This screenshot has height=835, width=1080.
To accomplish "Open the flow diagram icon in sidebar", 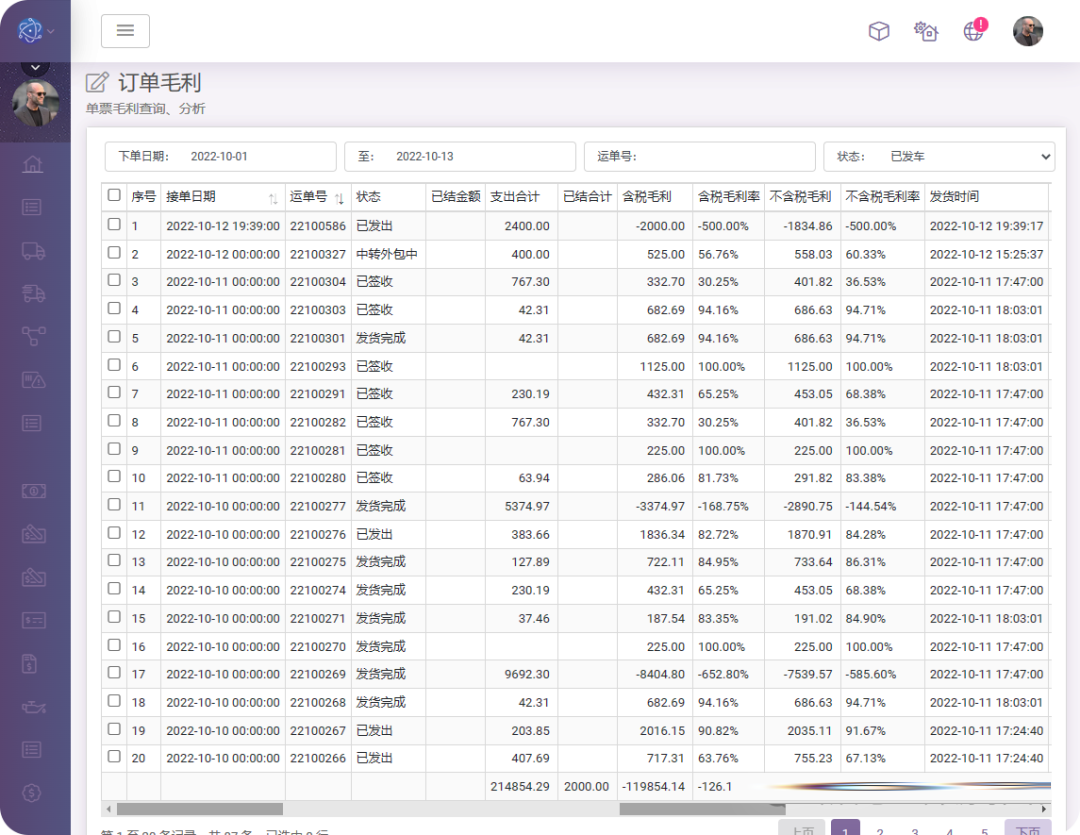I will (x=33, y=336).
